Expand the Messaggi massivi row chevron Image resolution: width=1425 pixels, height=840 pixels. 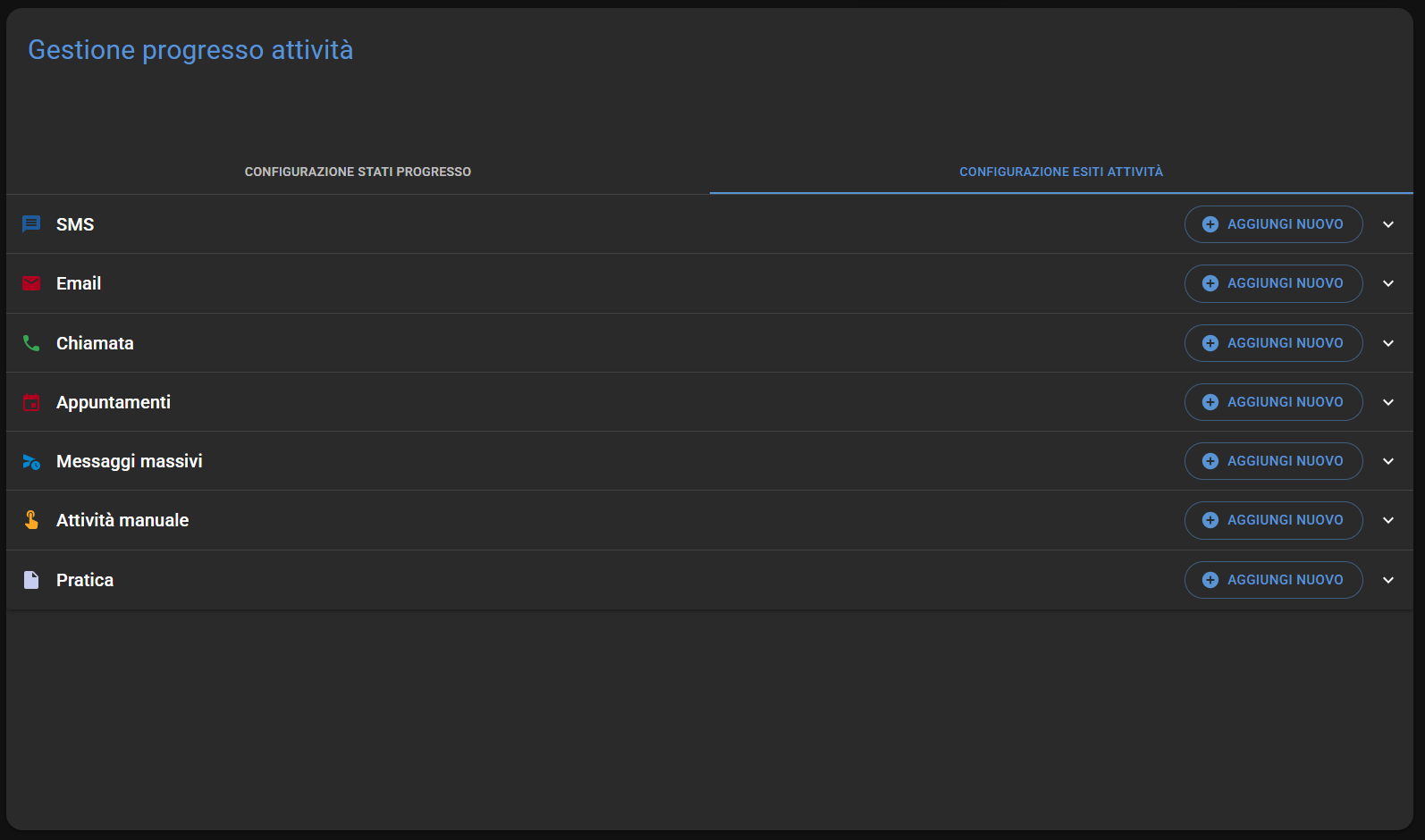[x=1387, y=461]
